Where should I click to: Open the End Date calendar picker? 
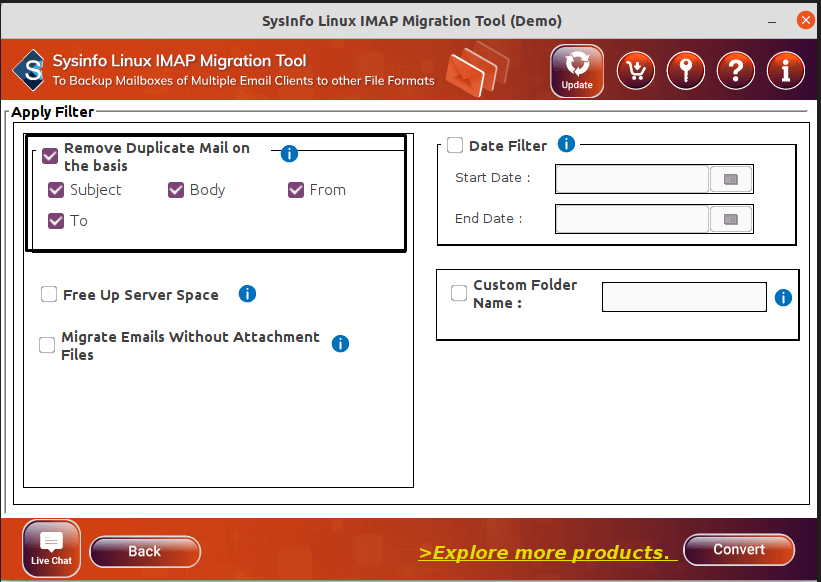(731, 219)
